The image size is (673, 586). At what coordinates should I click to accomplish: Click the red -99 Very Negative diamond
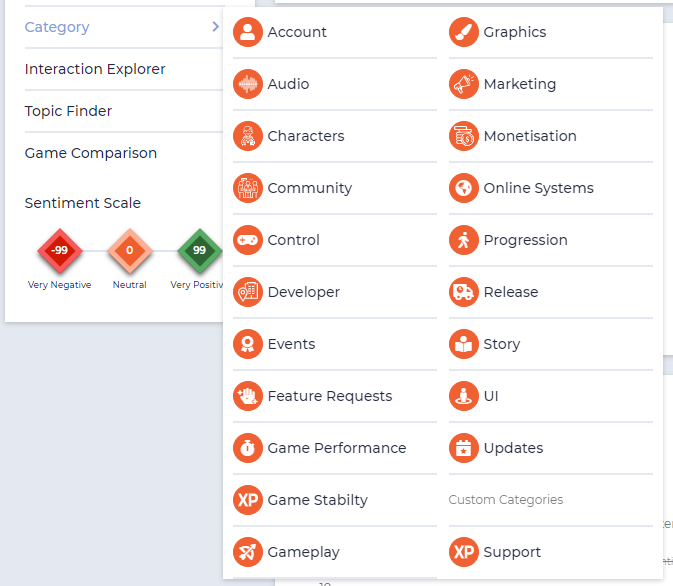pyautogui.click(x=60, y=251)
